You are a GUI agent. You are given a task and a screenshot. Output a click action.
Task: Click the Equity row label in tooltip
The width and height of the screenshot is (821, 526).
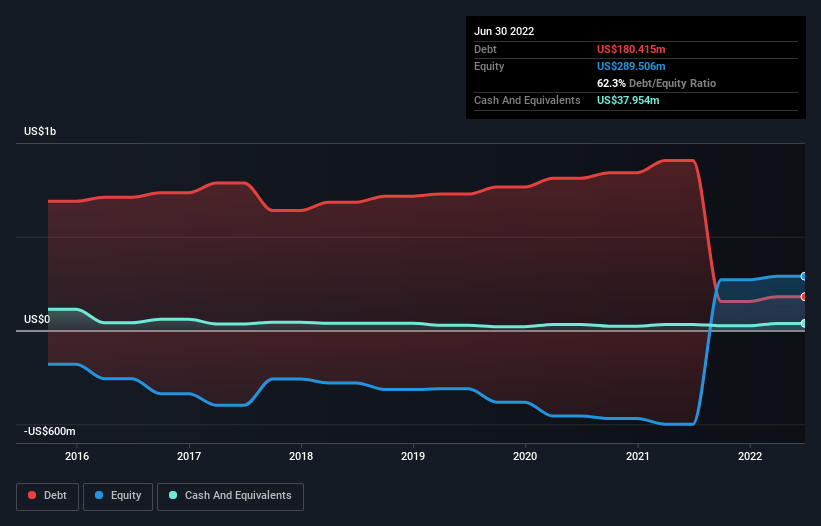[x=489, y=66]
